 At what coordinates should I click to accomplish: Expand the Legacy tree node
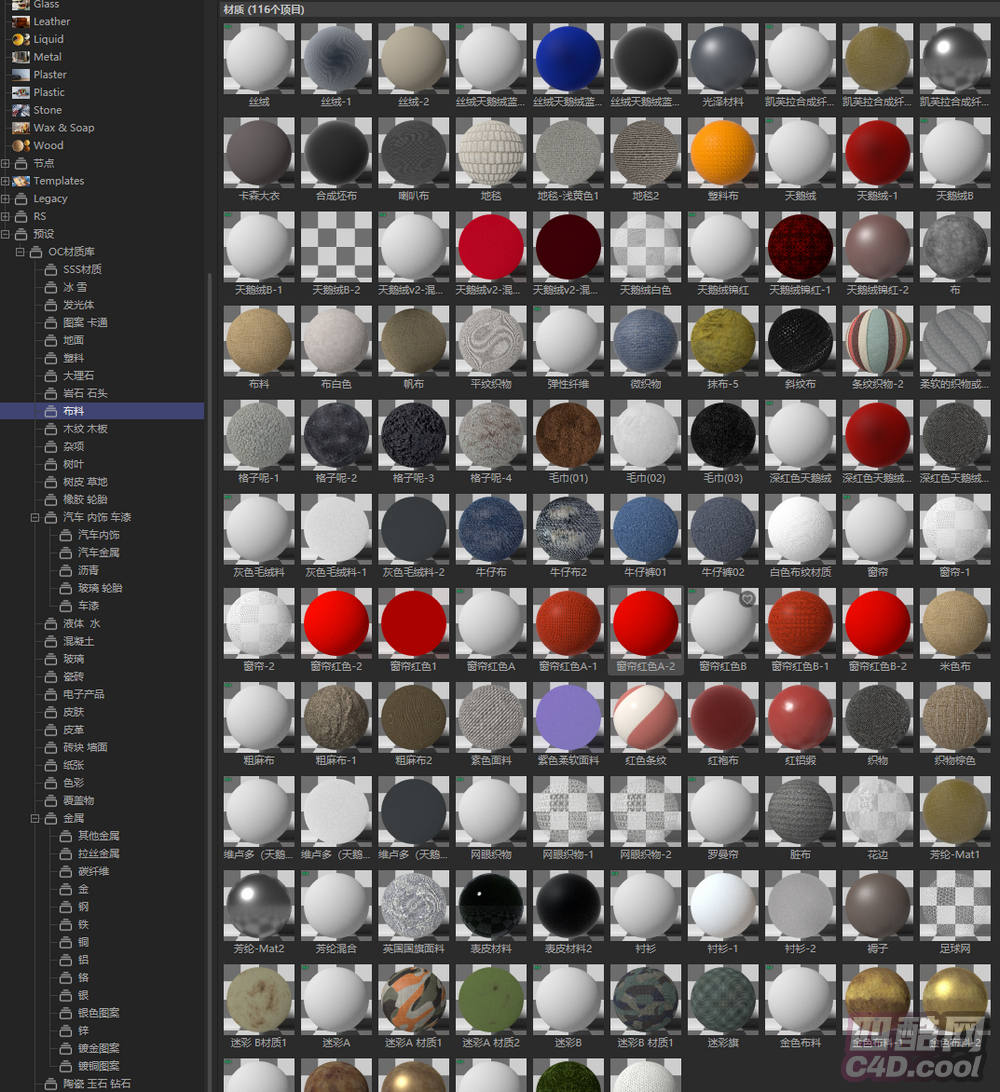point(6,199)
